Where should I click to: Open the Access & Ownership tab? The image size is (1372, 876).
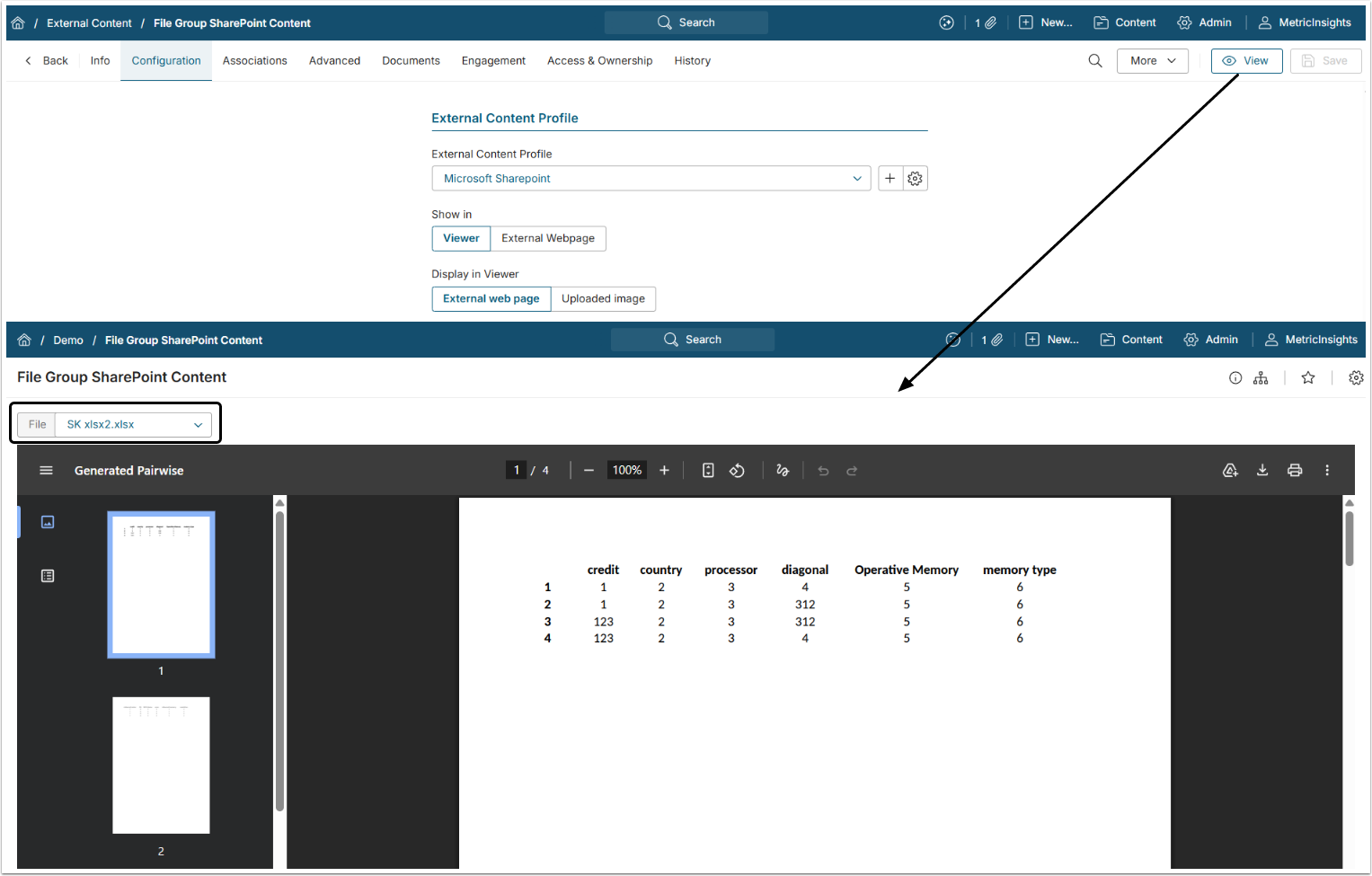pyautogui.click(x=600, y=61)
